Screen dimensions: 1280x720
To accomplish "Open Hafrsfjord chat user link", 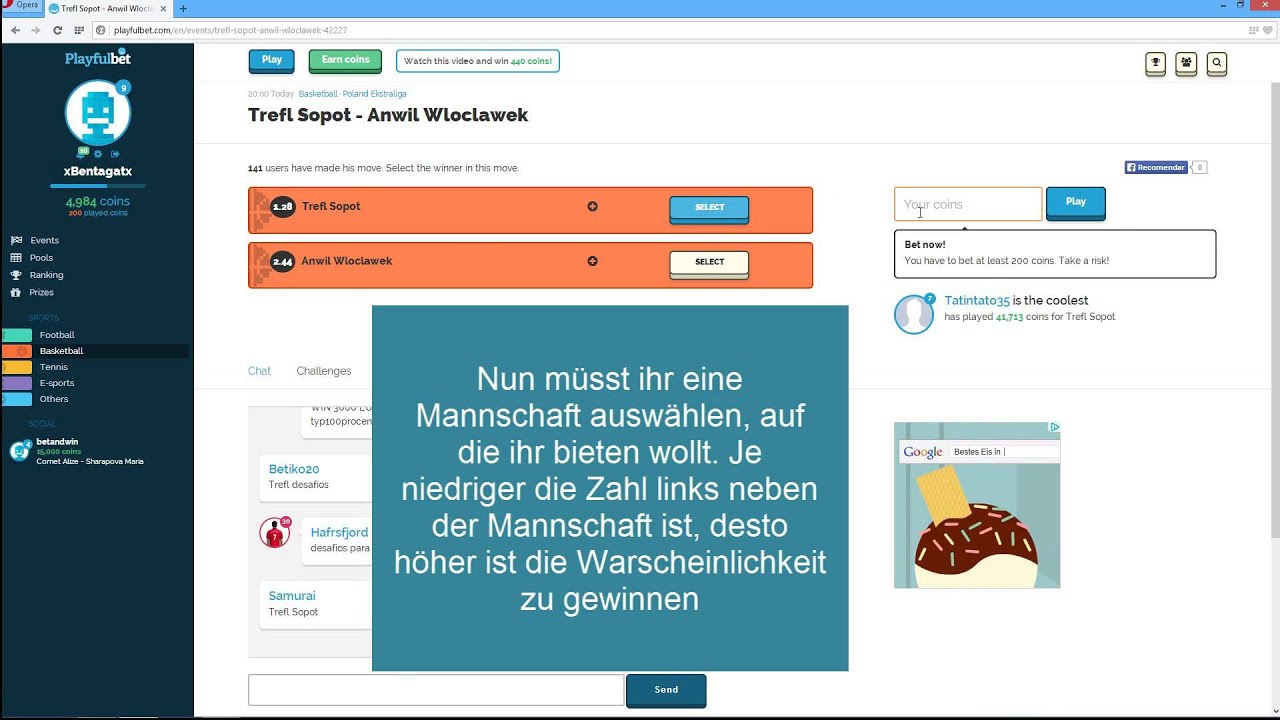I will point(339,533).
